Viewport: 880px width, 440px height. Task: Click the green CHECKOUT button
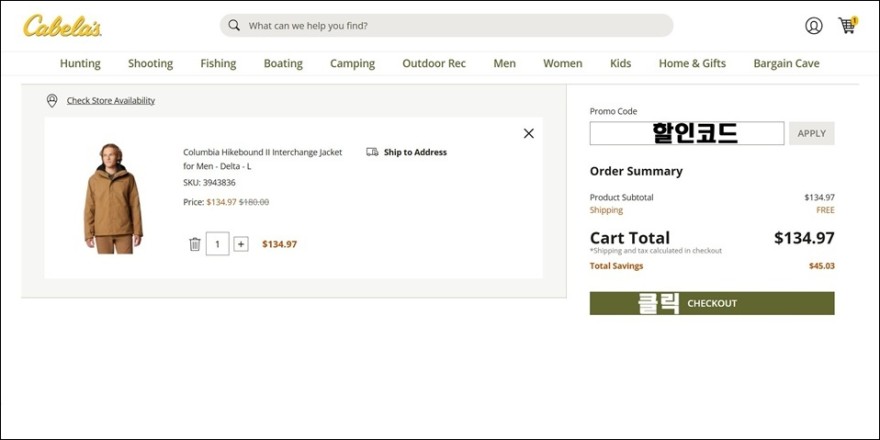point(712,303)
